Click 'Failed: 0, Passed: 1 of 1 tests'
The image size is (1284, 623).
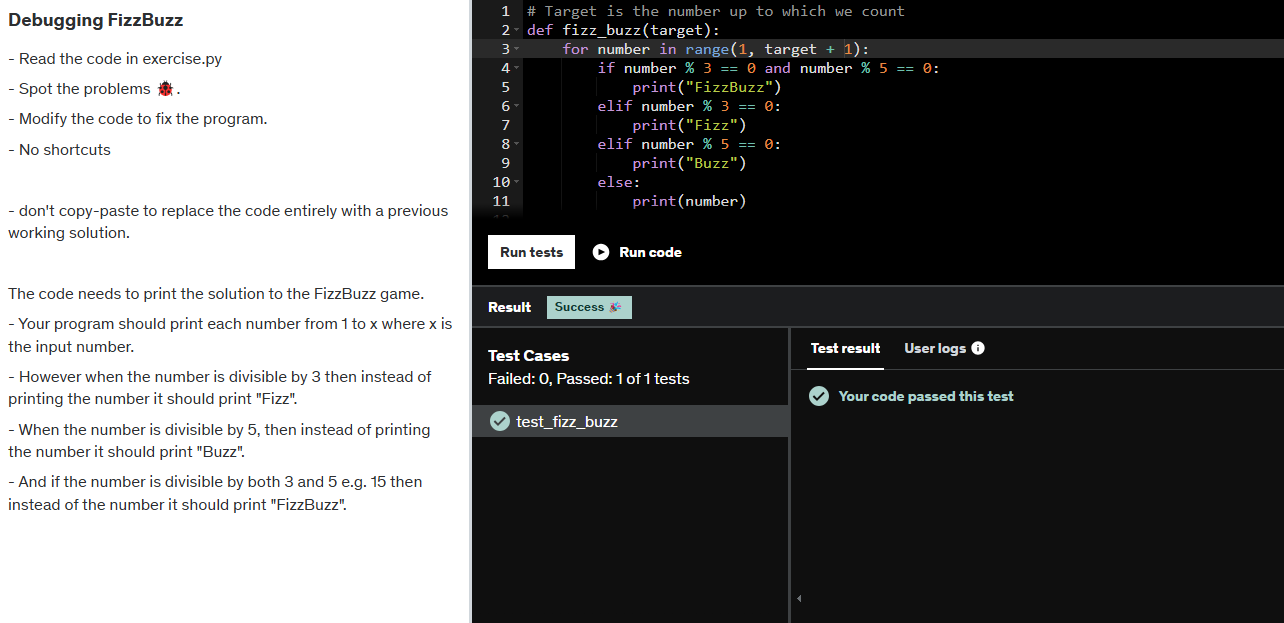pyautogui.click(x=588, y=379)
